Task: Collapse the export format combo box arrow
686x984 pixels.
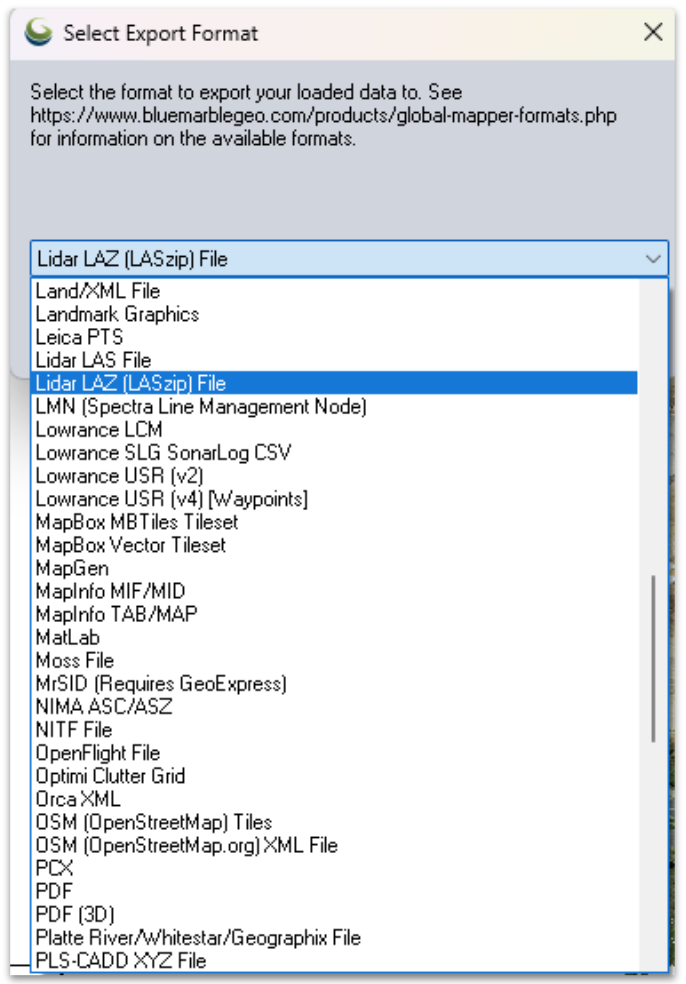Action: tap(653, 259)
